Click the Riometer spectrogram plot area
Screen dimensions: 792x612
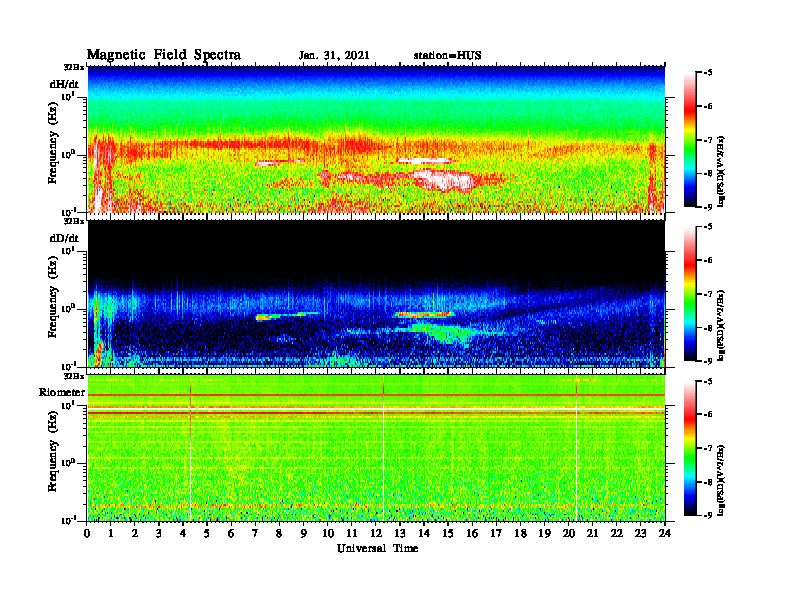click(376, 448)
